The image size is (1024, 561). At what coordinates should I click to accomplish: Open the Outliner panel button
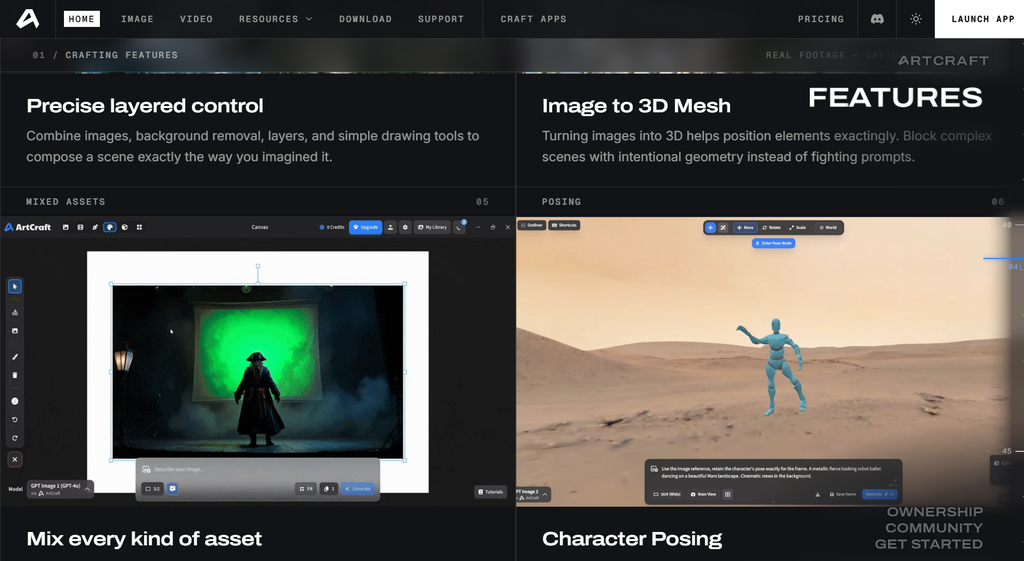(532, 225)
